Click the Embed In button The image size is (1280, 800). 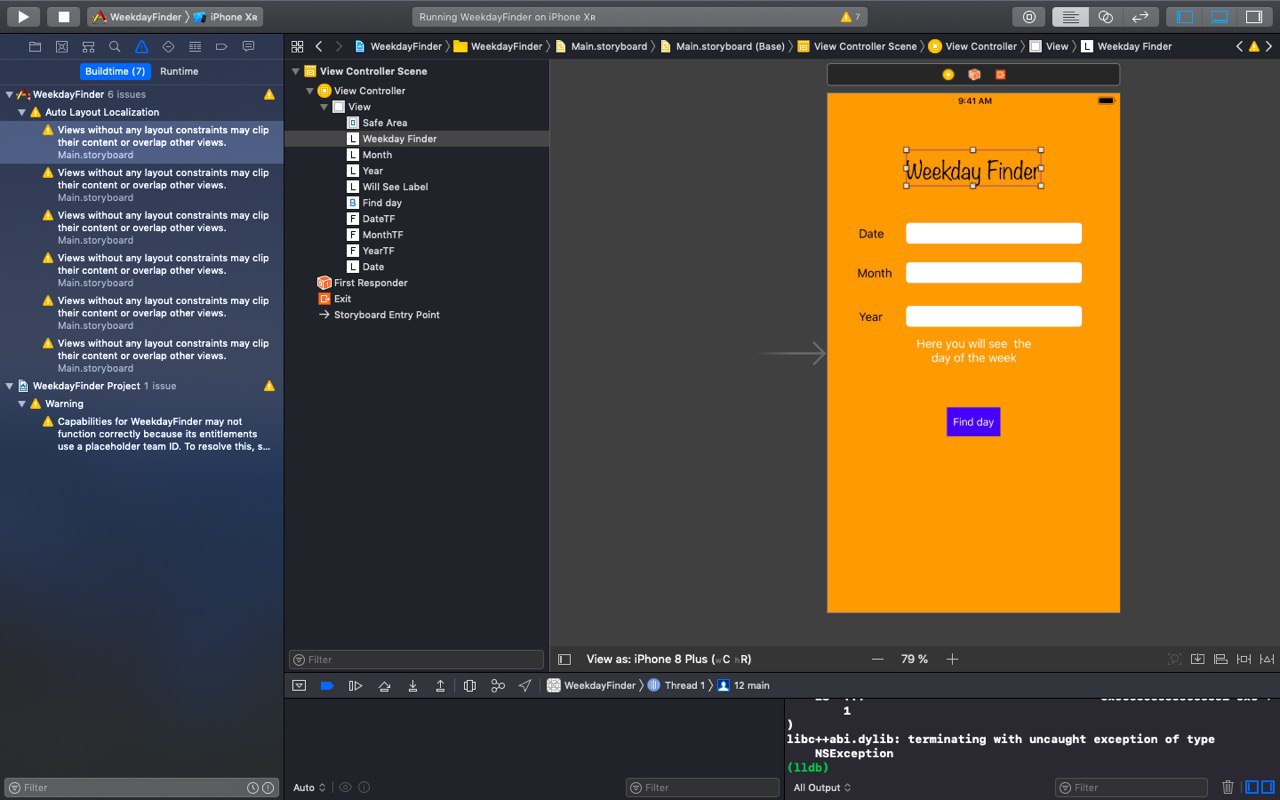coord(1198,659)
